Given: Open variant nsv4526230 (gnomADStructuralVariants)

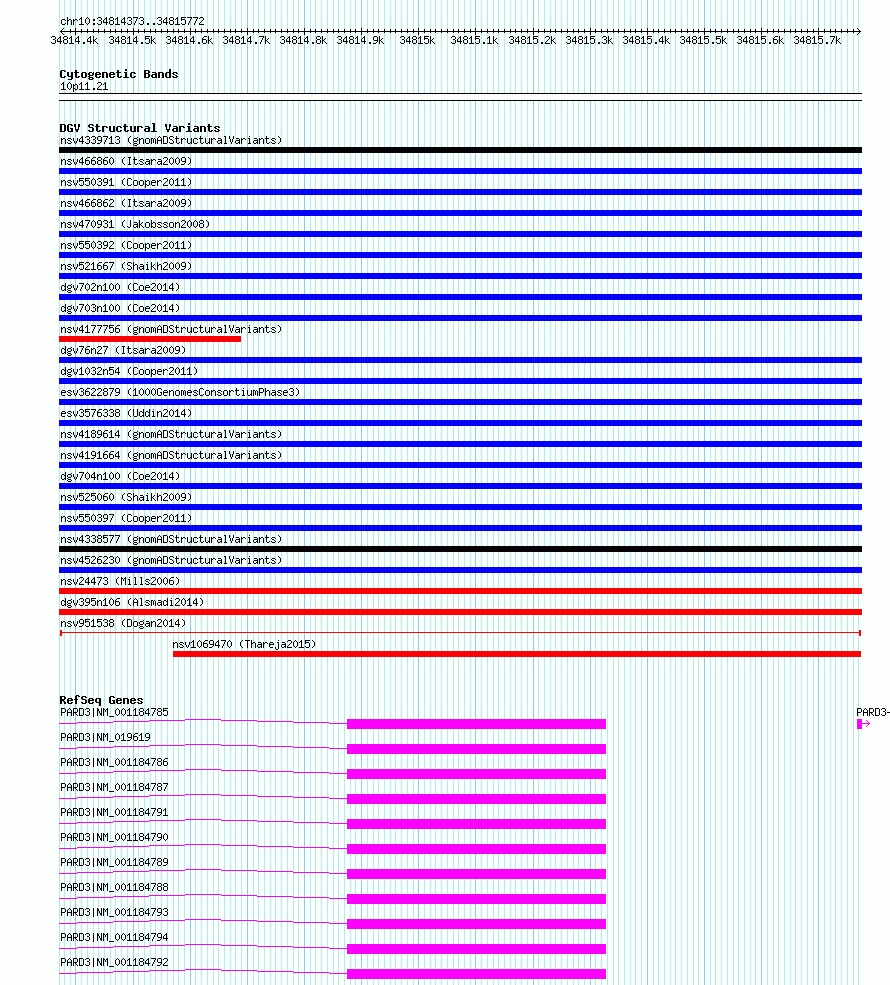Looking at the screenshot, I should 171,560.
